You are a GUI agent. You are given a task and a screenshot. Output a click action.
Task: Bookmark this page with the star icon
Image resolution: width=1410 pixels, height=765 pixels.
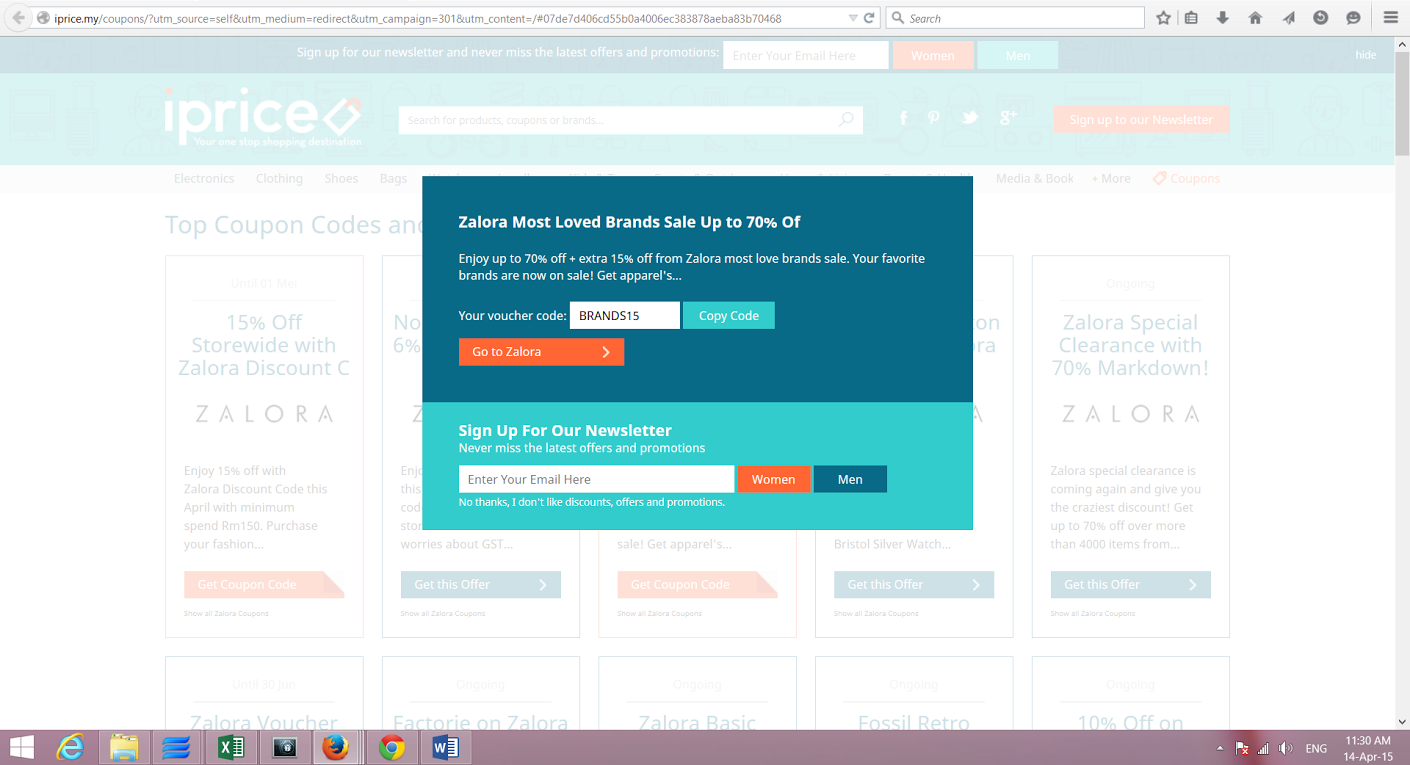click(x=1163, y=18)
